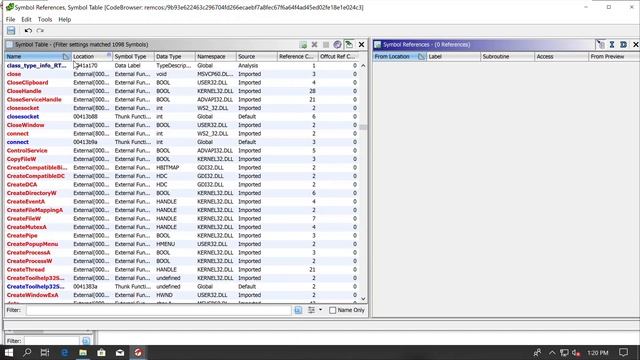Open the Help menu

point(64,19)
